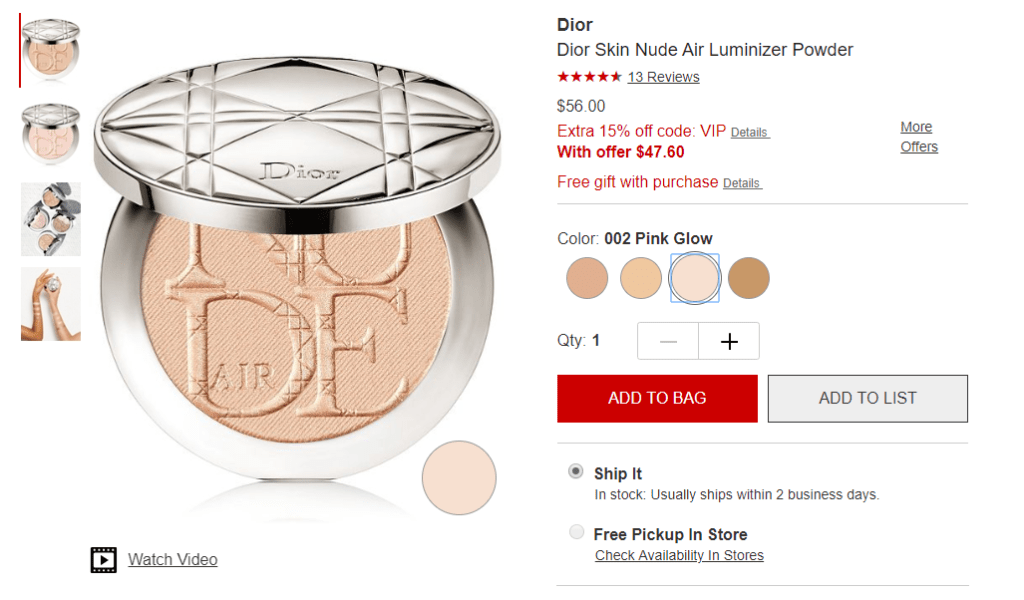Select Free Pickup In Store radio button
1024x600 pixels.
(x=576, y=531)
